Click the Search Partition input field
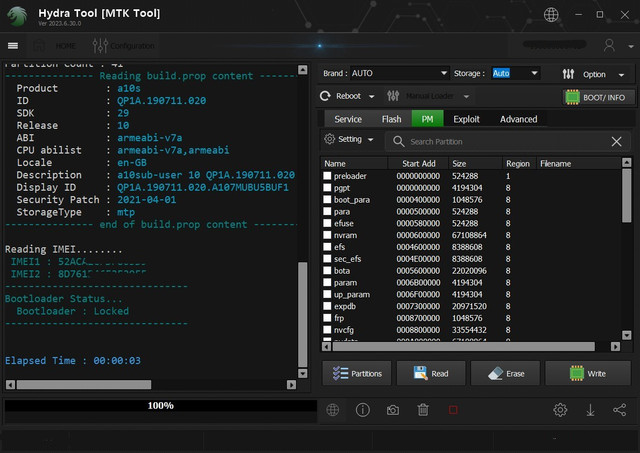 508,142
